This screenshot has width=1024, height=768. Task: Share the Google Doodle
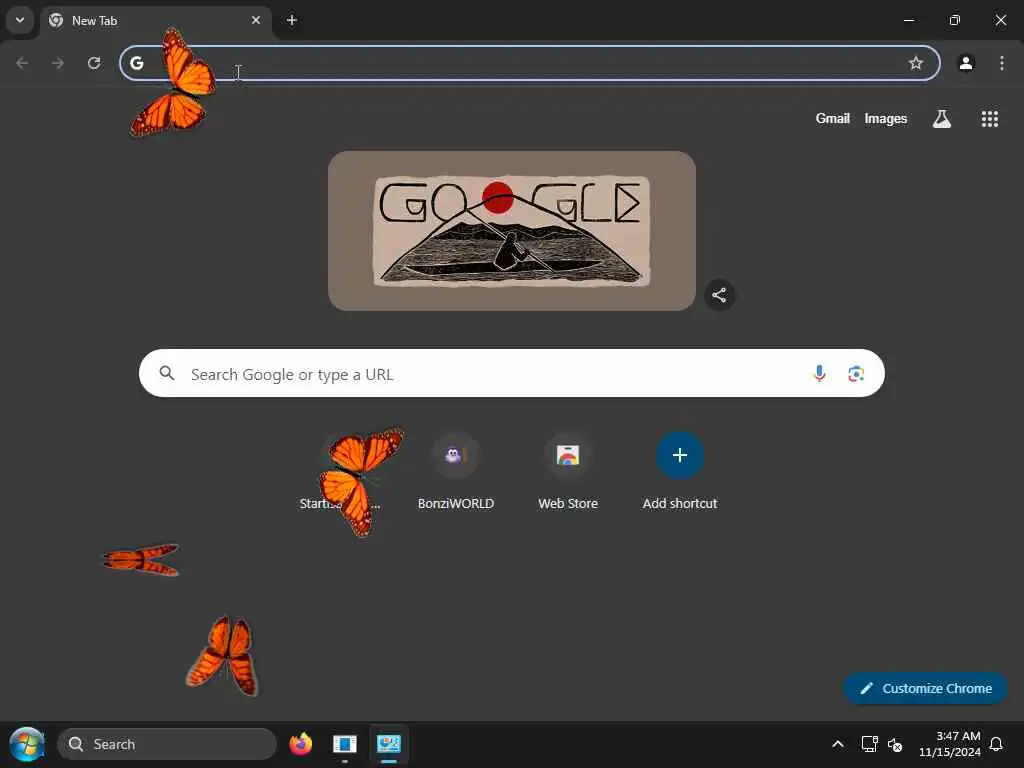click(719, 295)
